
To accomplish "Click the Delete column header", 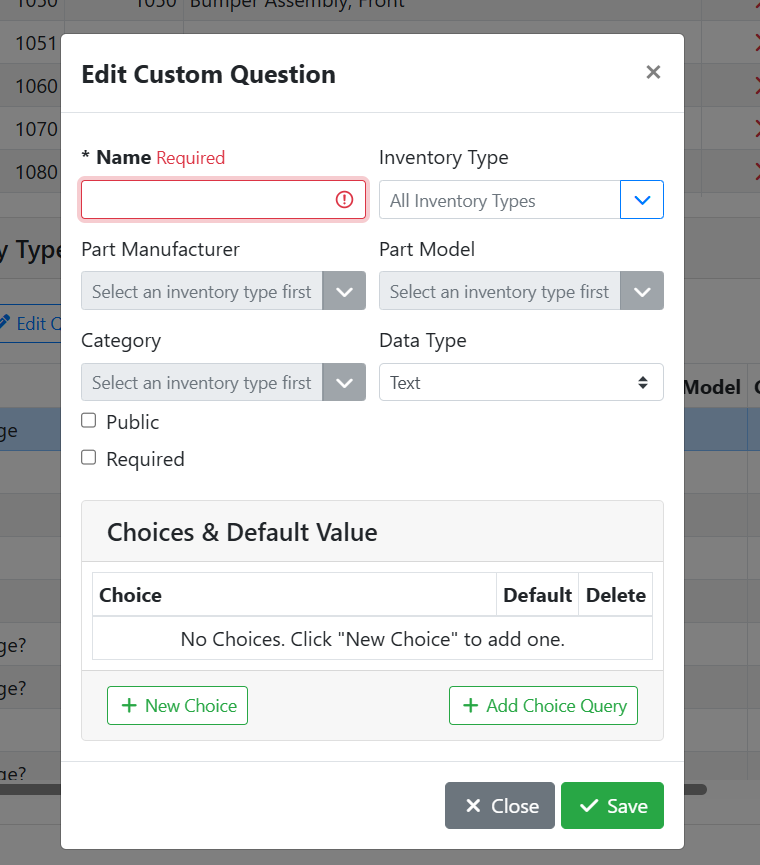I will 615,596.
